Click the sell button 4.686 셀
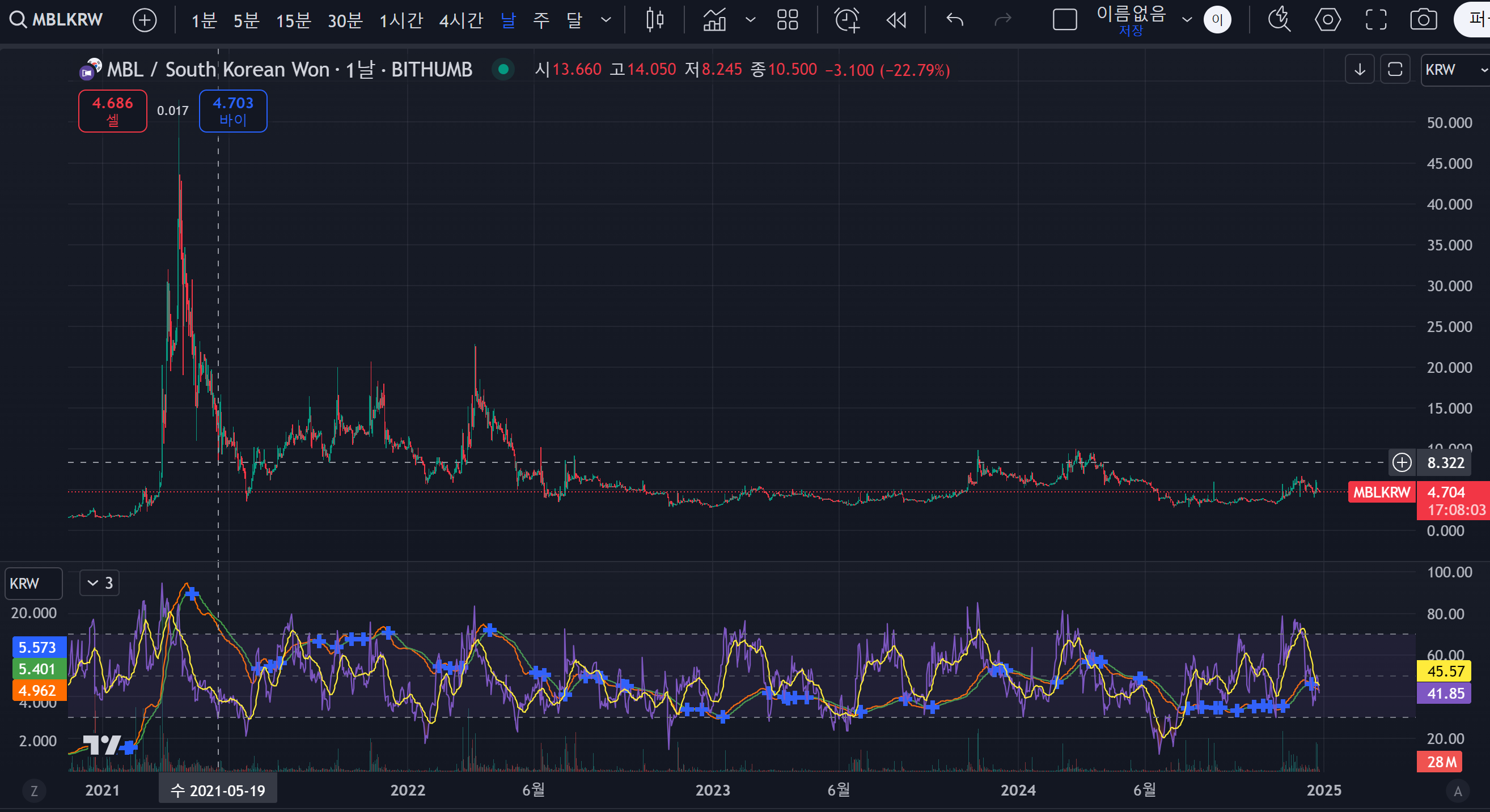This screenshot has height=812, width=1490. coord(113,111)
